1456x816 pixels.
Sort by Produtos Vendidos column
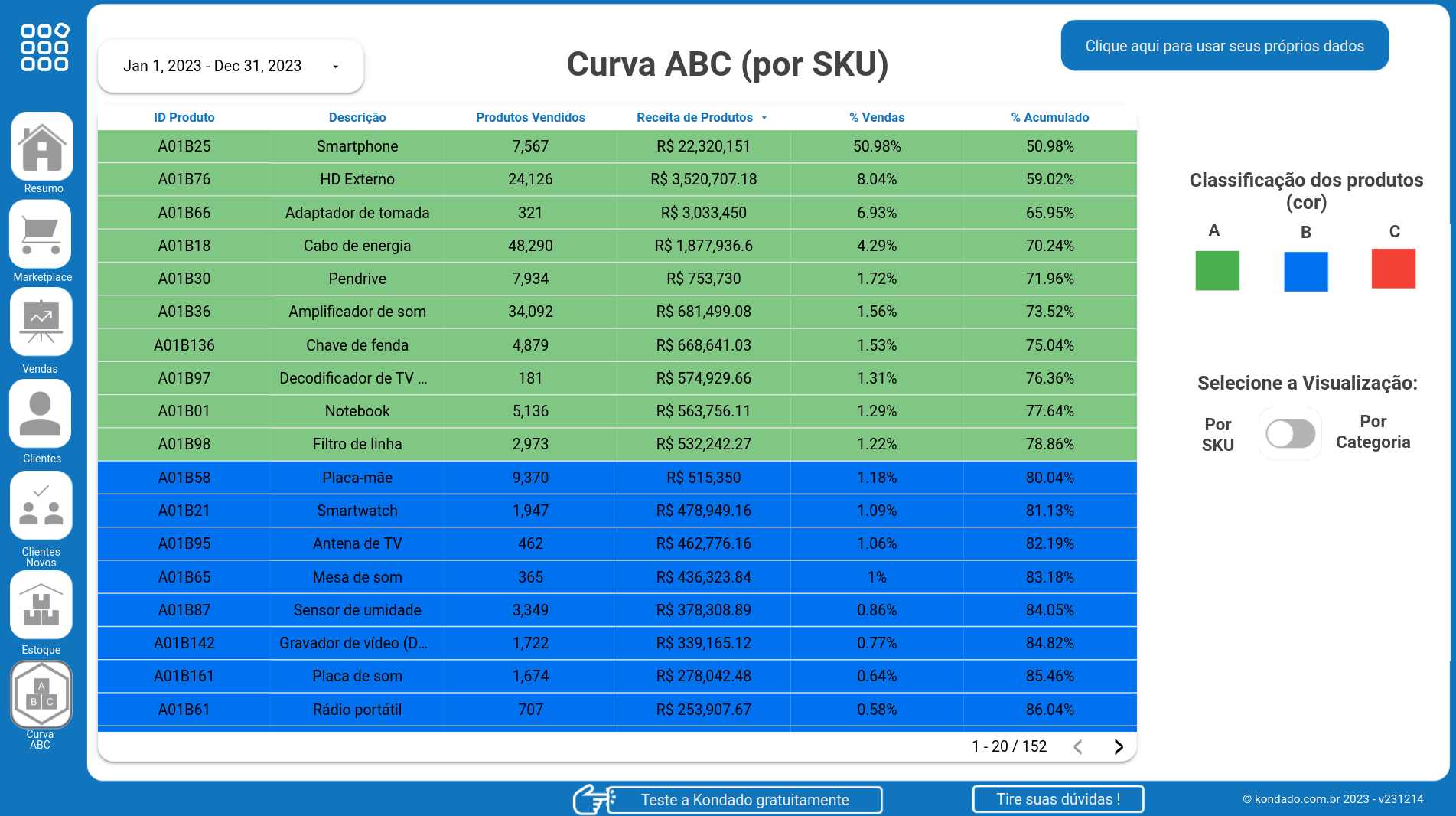[x=530, y=117]
